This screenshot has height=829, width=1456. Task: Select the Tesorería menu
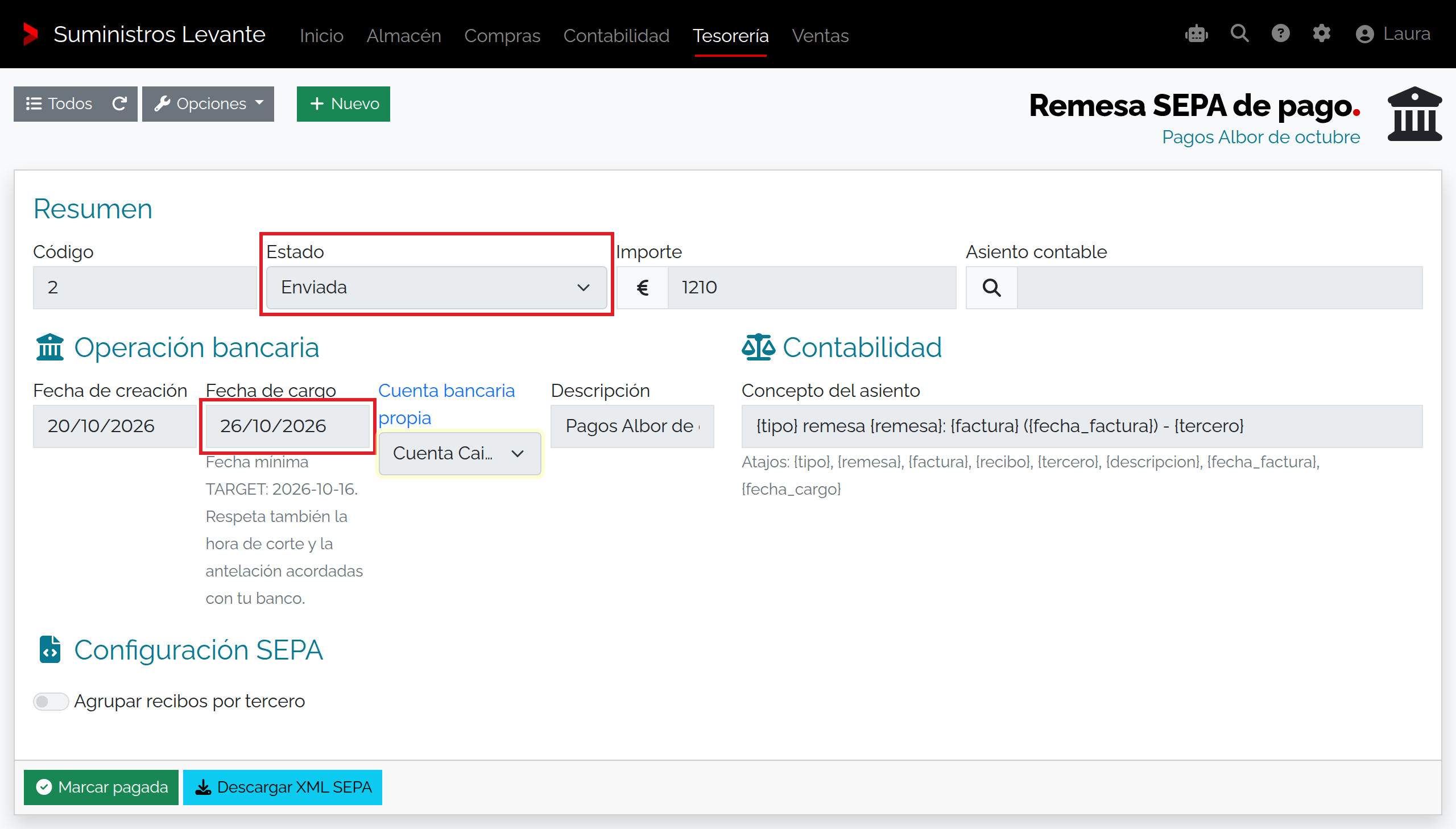(731, 35)
